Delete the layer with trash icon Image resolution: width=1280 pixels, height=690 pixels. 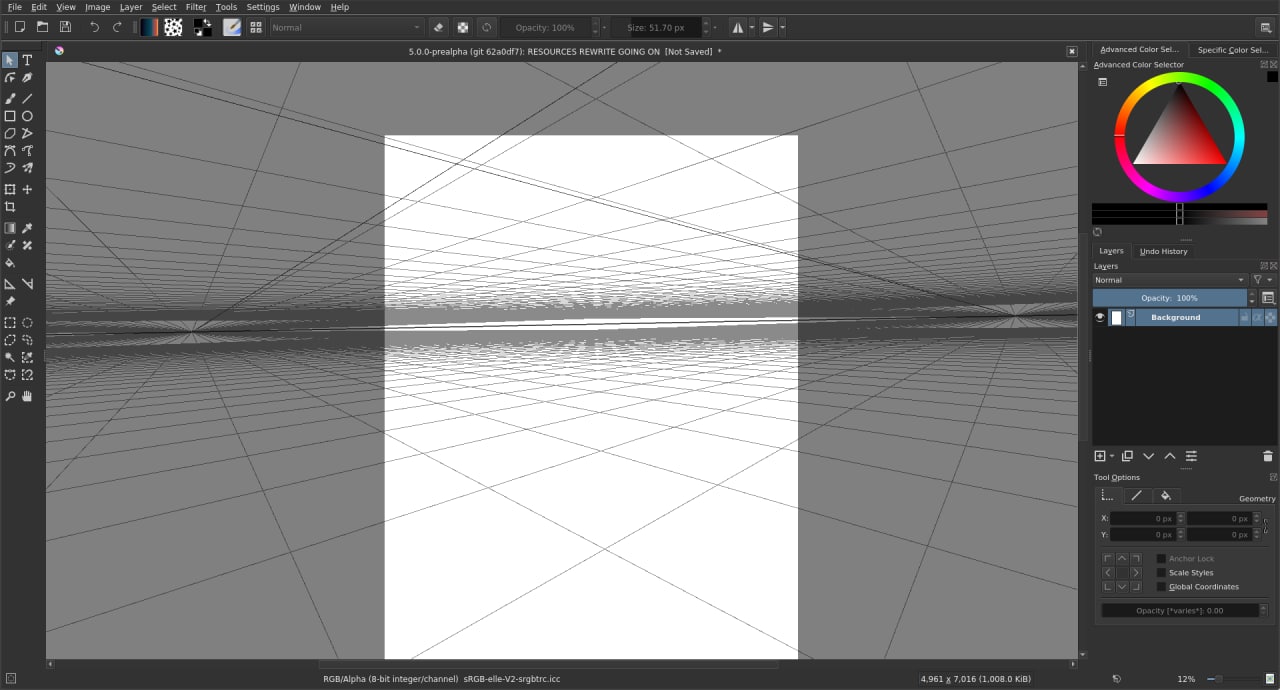point(1268,456)
